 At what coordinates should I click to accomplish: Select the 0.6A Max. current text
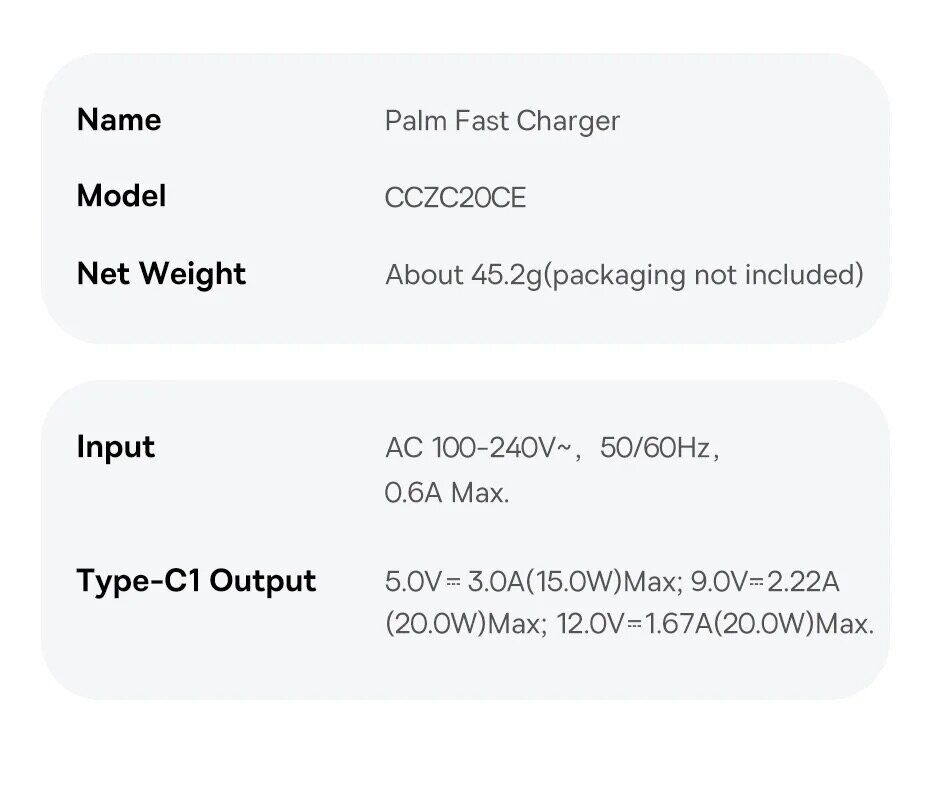point(447,493)
